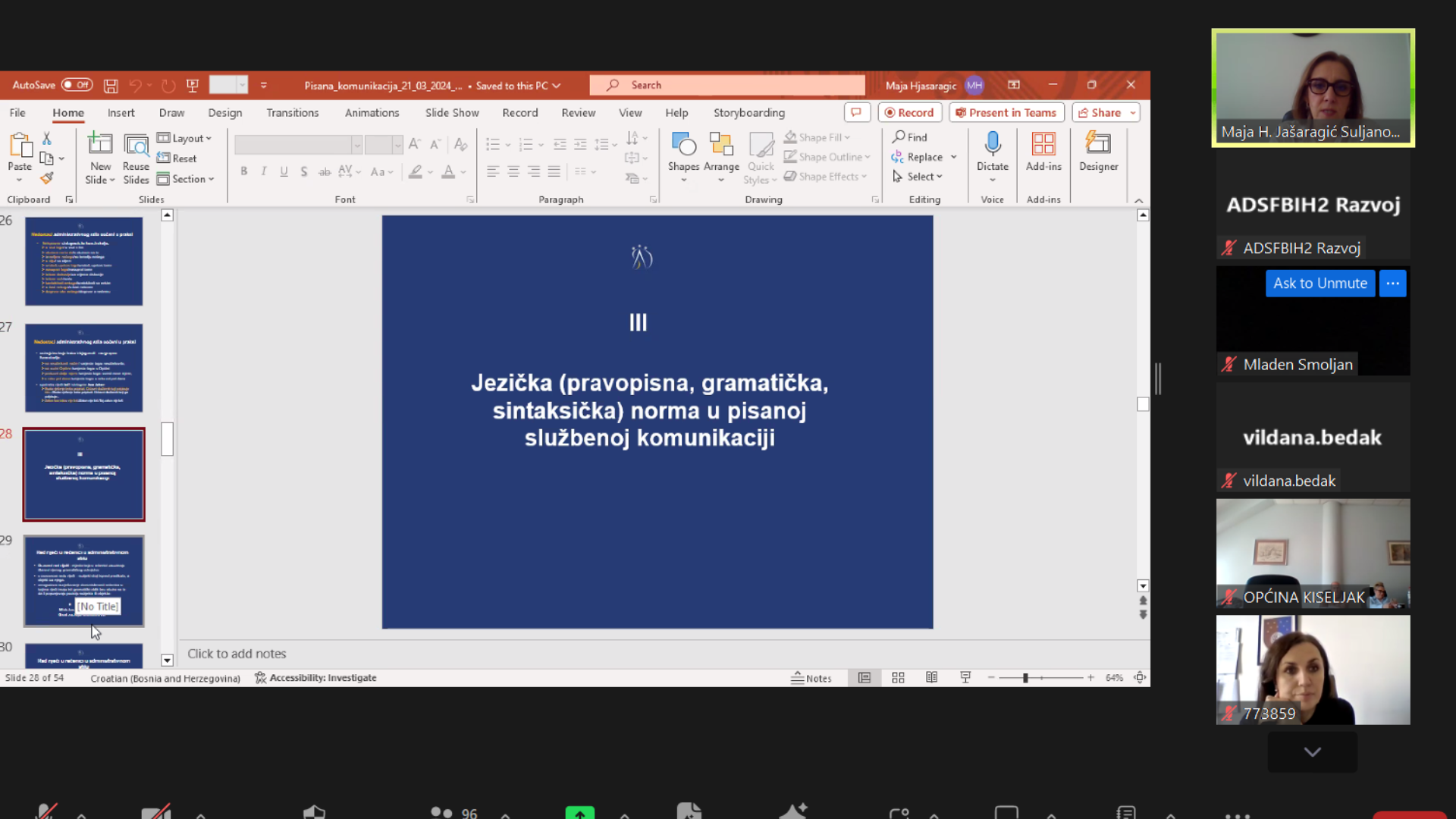1456x819 pixels.
Task: Fit slide to current window
Action: point(1140,678)
